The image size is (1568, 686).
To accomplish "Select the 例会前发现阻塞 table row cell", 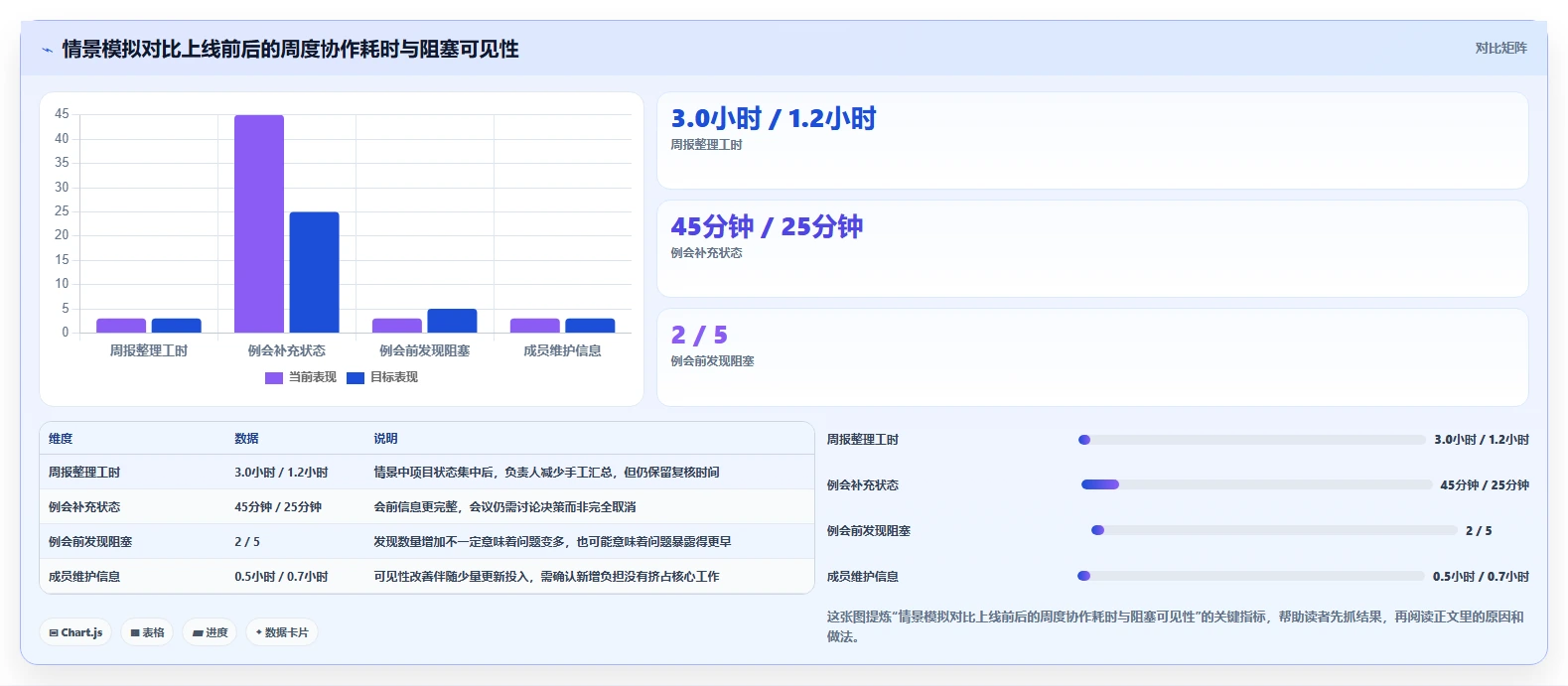I will 90,542.
